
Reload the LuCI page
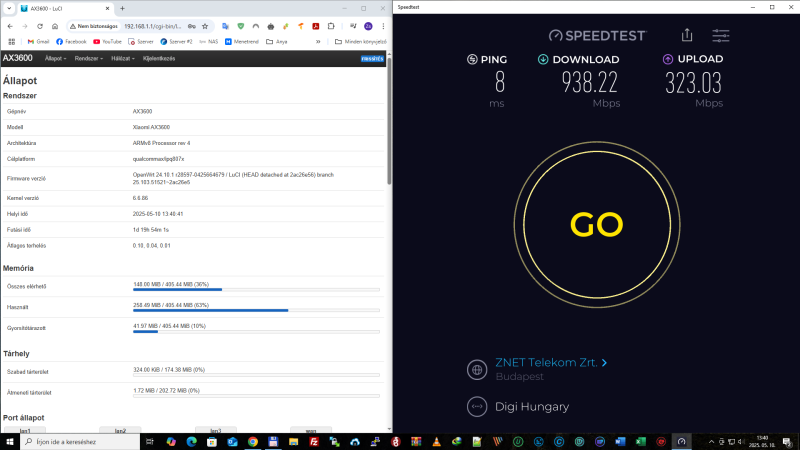pyautogui.click(x=40, y=27)
